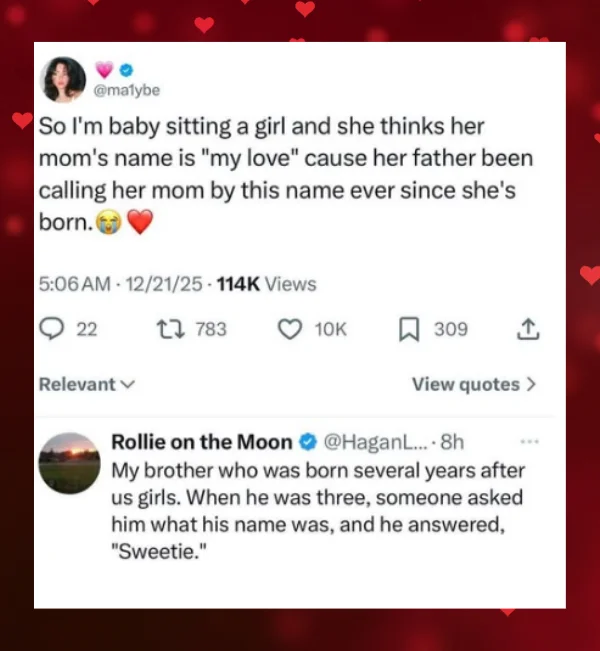This screenshot has height=651, width=600.
Task: Open @ma1ybe's profile picture
Action: (64, 80)
